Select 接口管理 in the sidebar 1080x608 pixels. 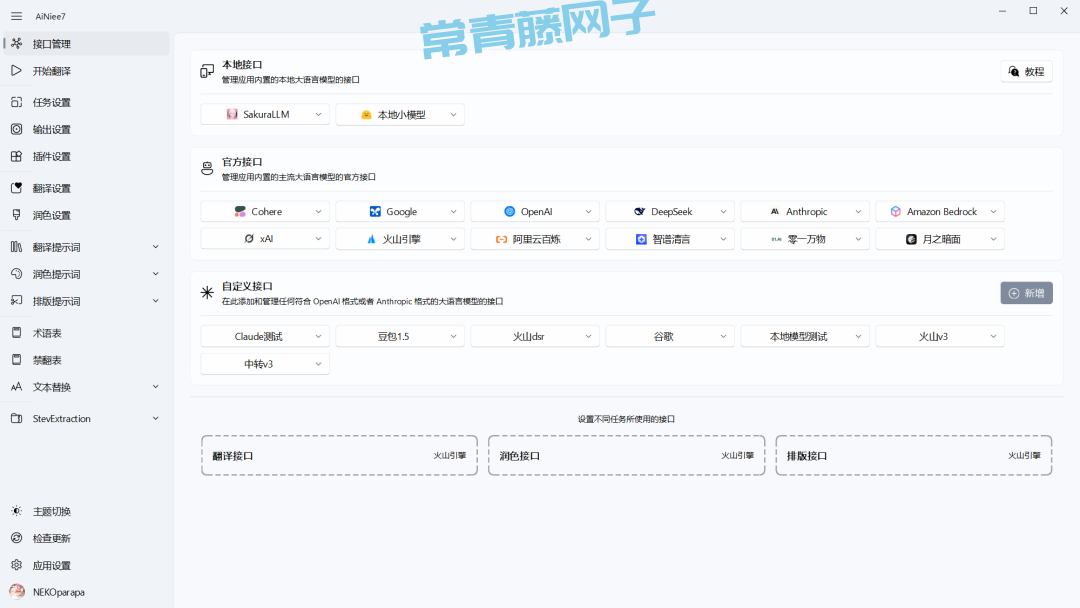coord(51,44)
